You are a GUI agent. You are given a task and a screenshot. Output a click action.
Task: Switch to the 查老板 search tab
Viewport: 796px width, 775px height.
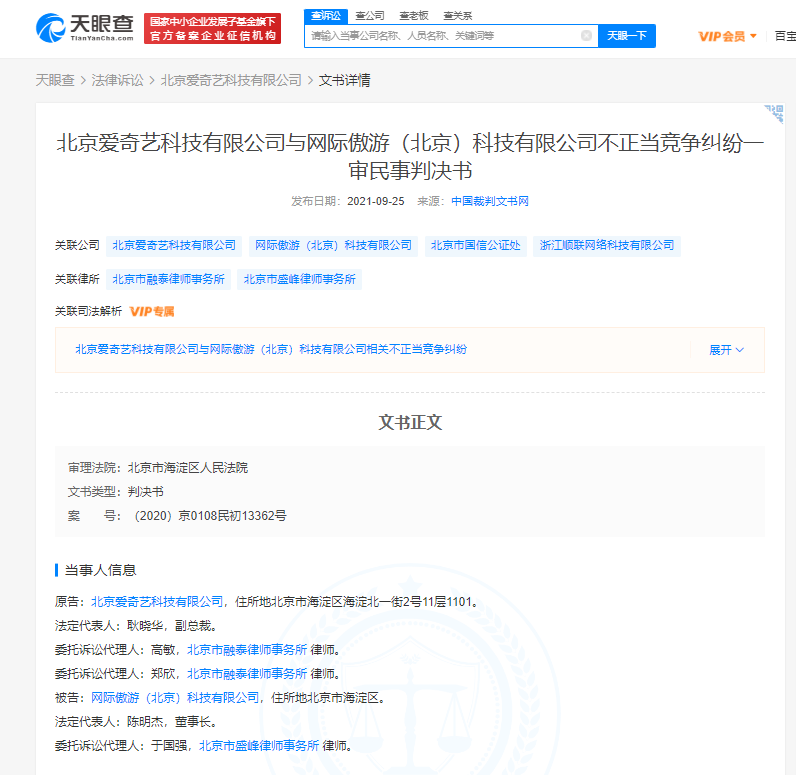(x=414, y=16)
